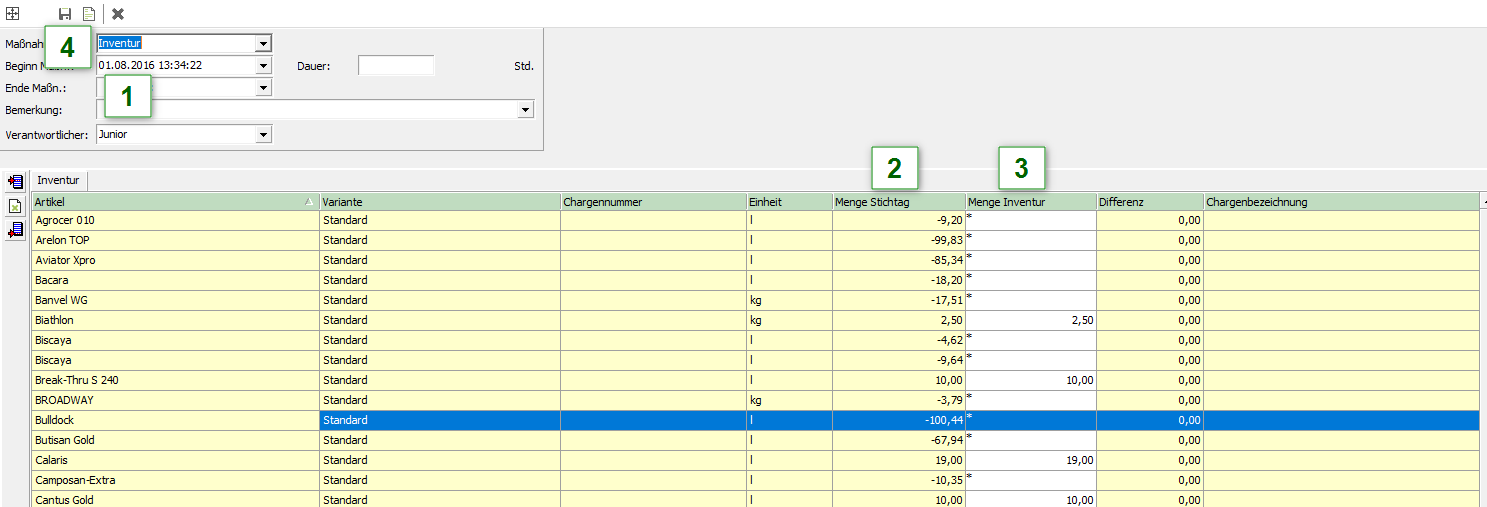The image size is (1487, 507).
Task: Click Menge Inventur cell for Agrocer 010
Action: point(1031,220)
